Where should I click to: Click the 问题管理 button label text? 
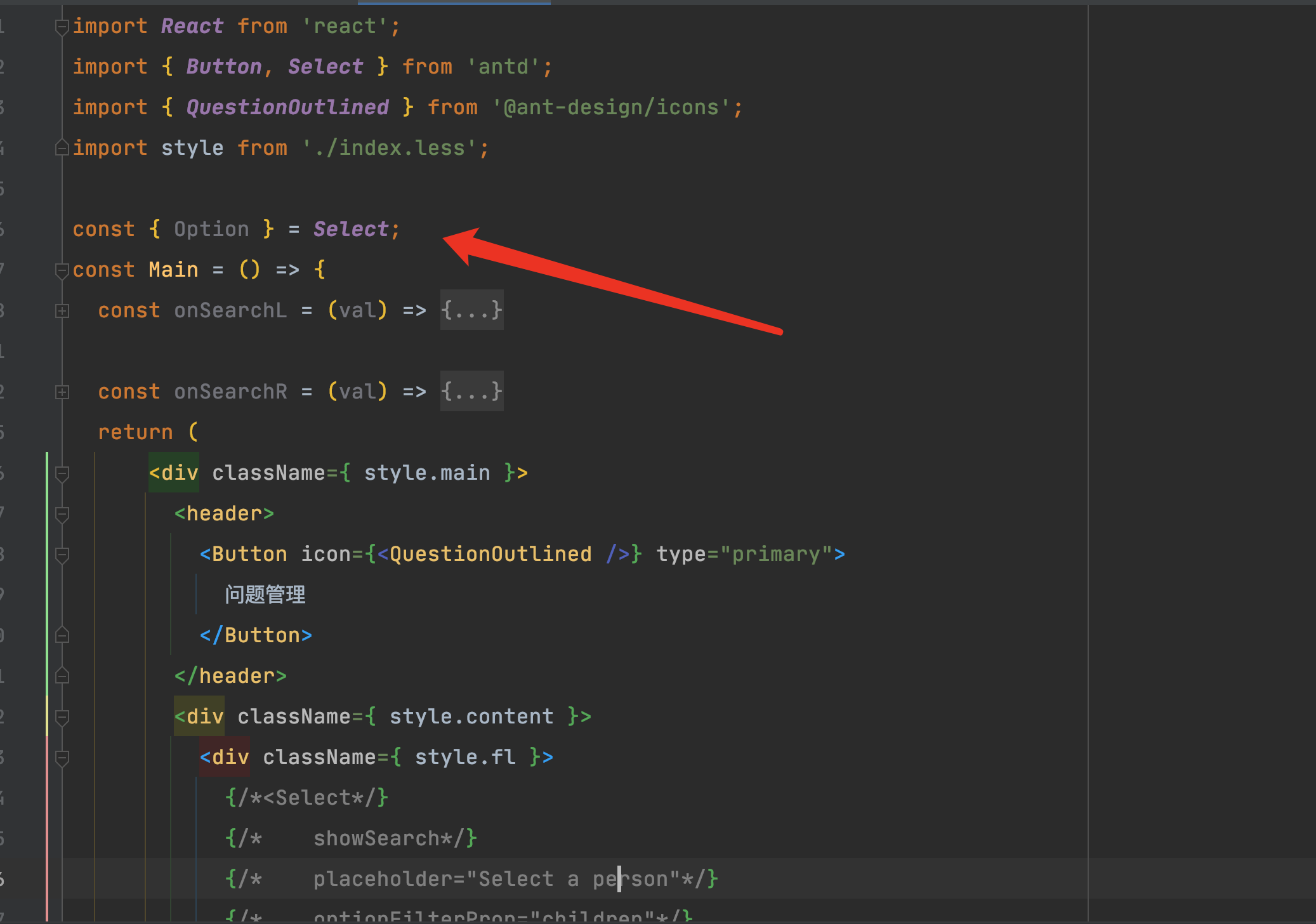(x=265, y=595)
